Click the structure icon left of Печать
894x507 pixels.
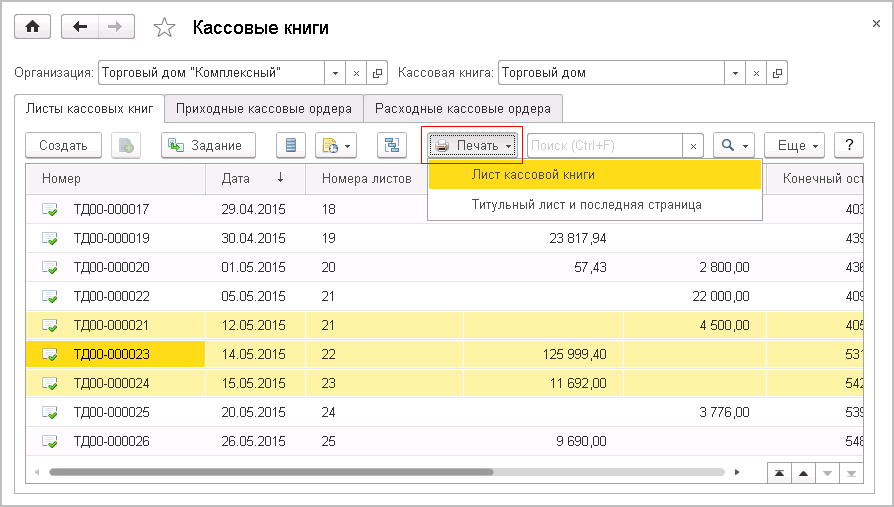[392, 145]
